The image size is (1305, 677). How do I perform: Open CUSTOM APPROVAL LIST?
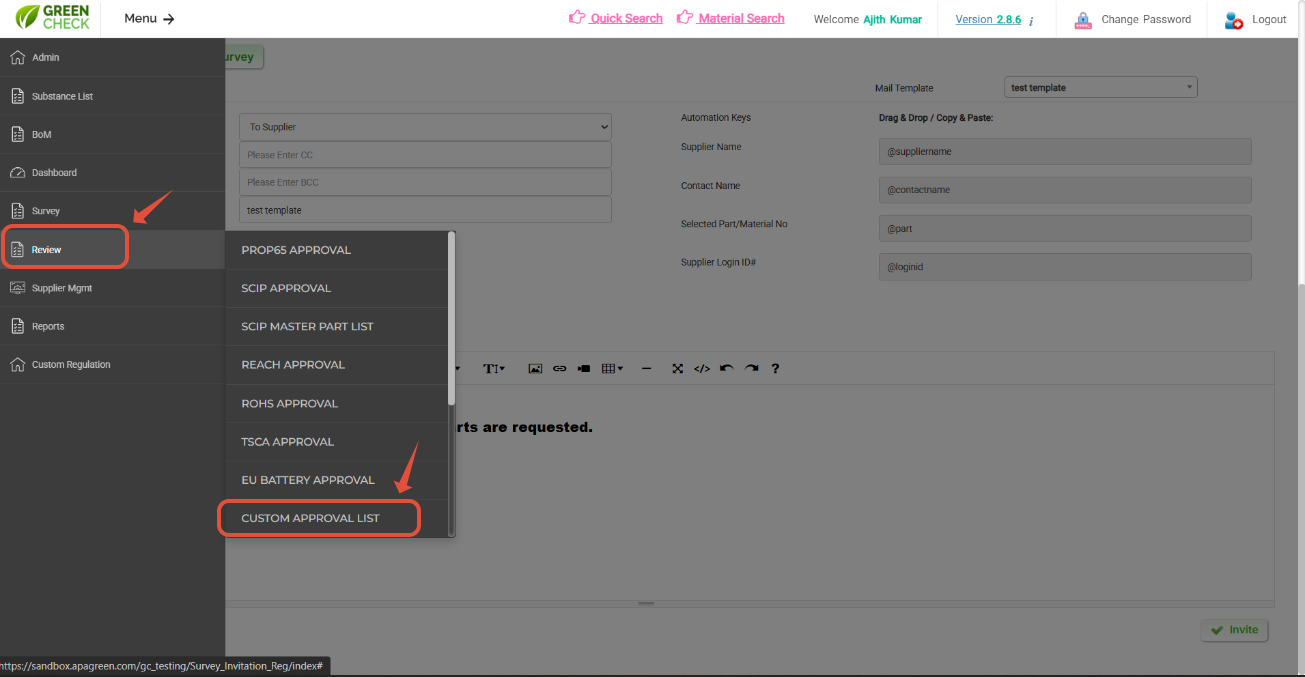pos(337,518)
